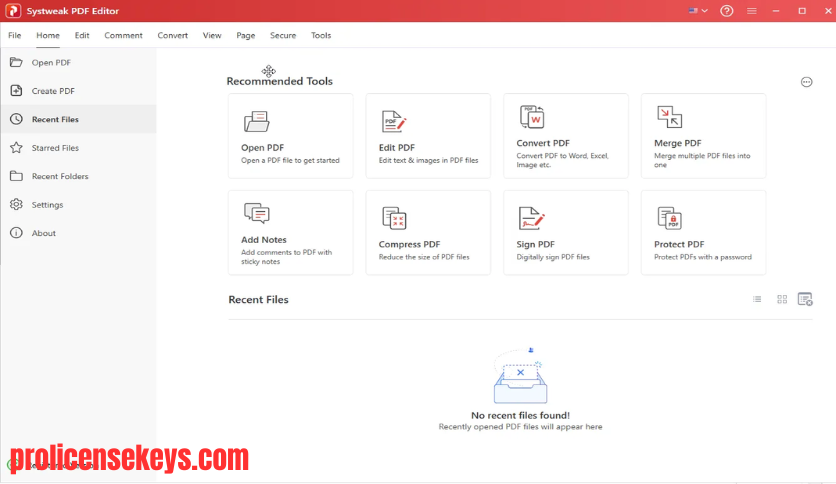The width and height of the screenshot is (836, 484).
Task: Click the Protect PDF lock icon
Action: (x=669, y=218)
